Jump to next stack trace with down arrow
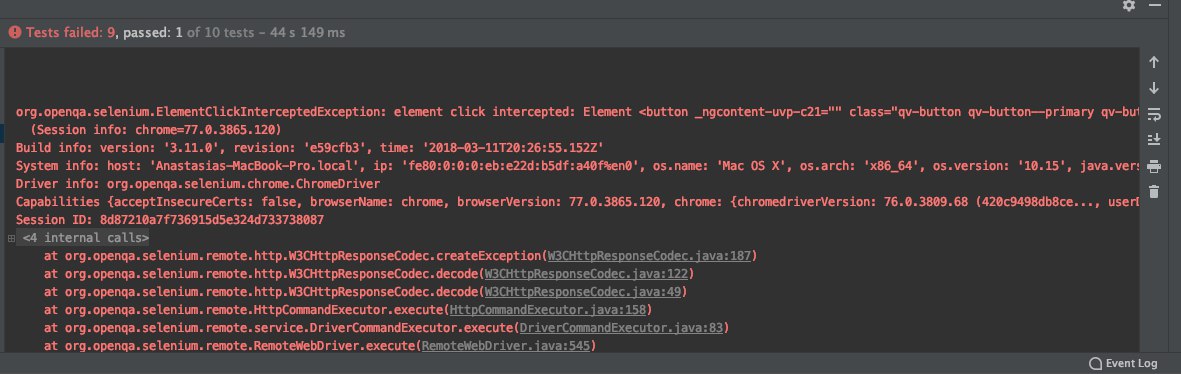The height and width of the screenshot is (374, 1181). 1153,88
